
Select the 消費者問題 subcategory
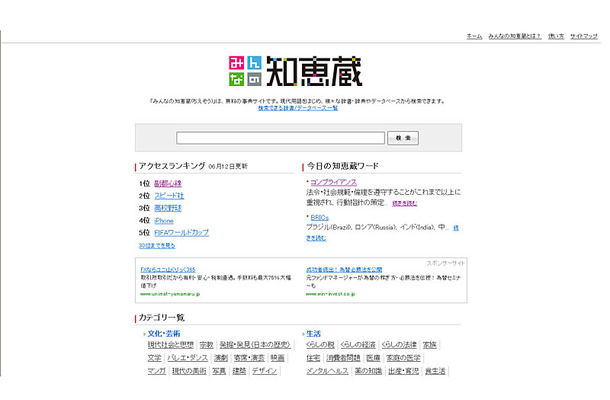[343, 358]
